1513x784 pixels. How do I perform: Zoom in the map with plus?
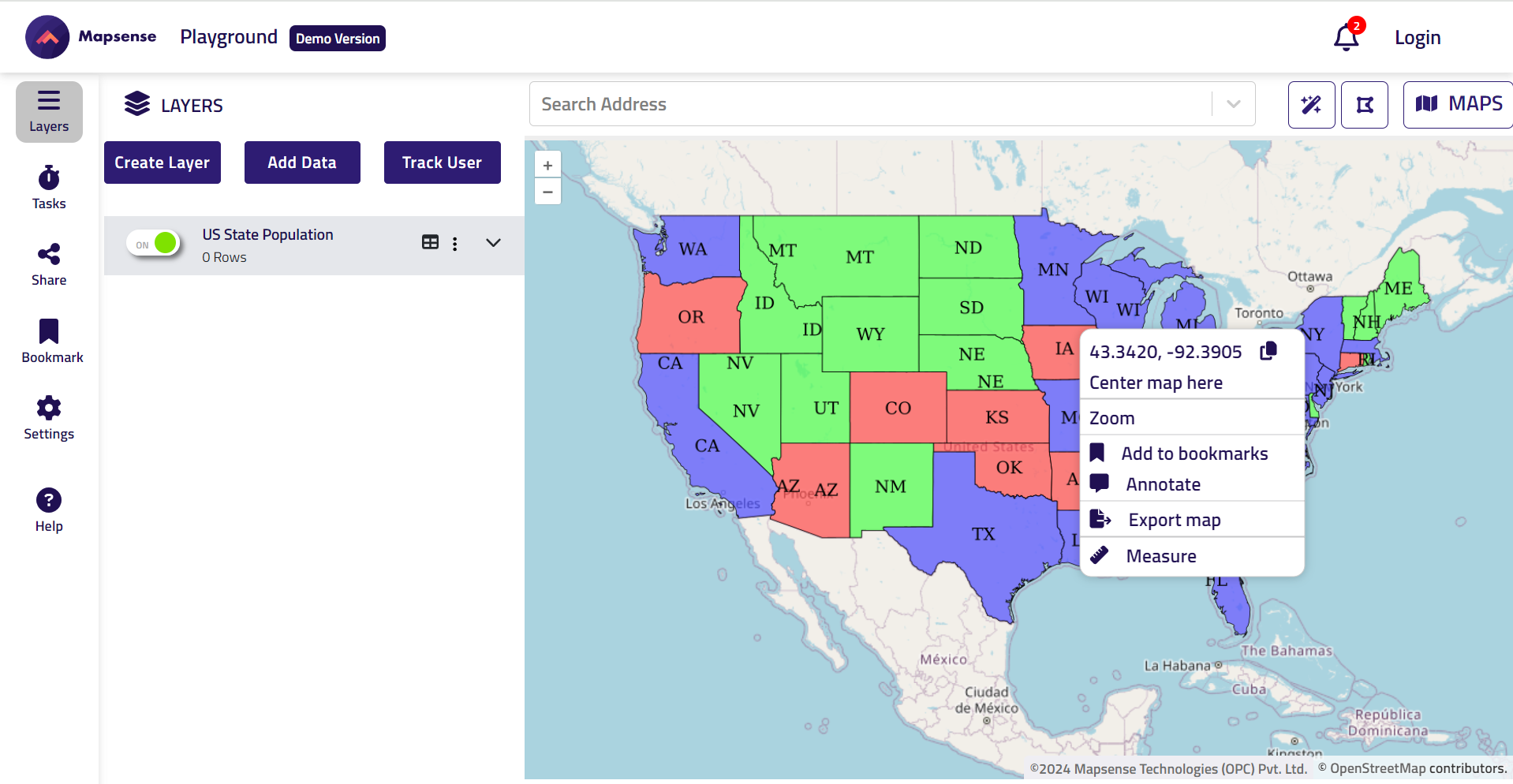click(547, 166)
